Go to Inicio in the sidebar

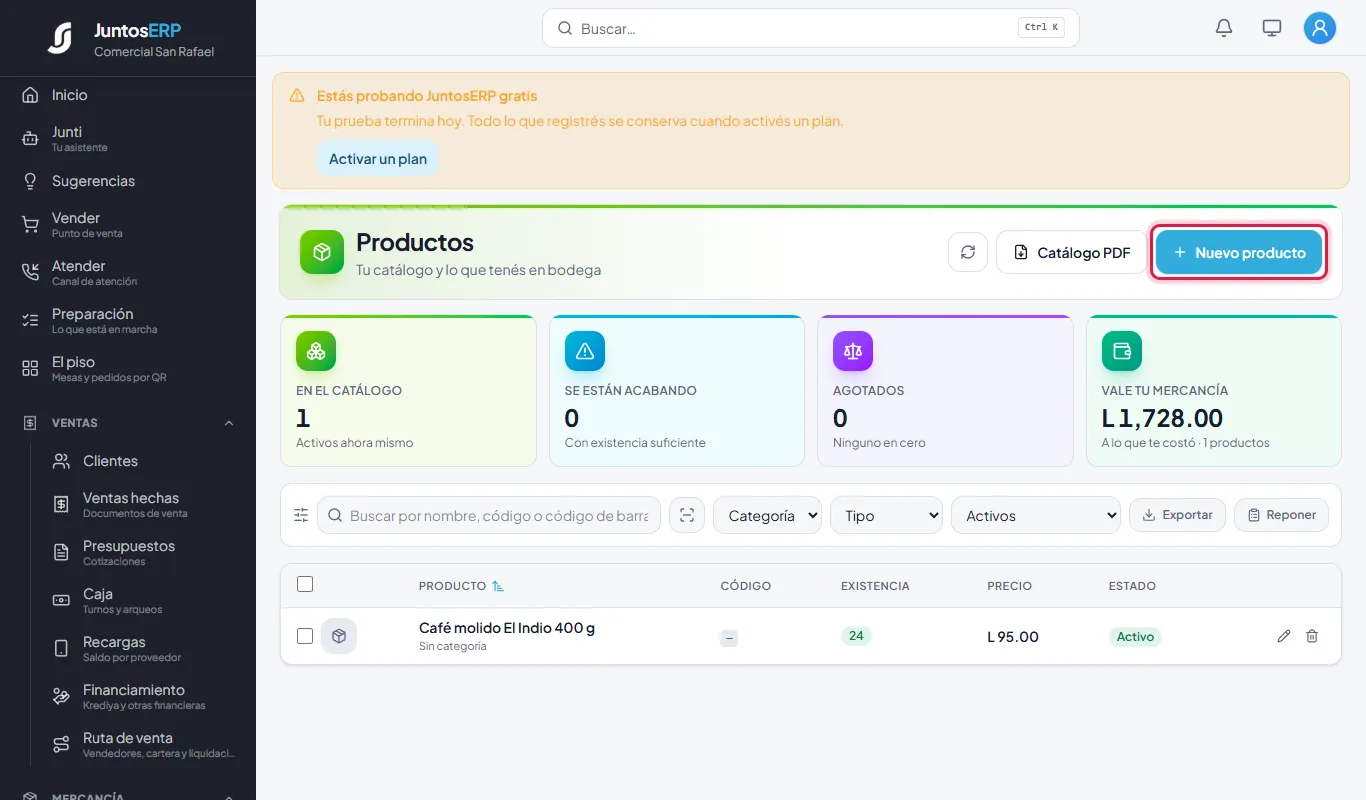(128, 95)
